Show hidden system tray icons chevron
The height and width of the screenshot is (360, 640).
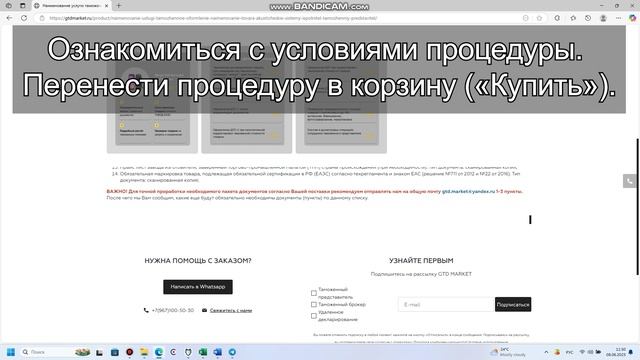point(546,352)
